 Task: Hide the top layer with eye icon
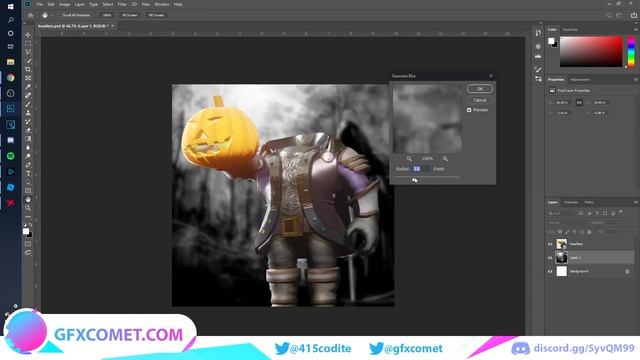[550, 244]
